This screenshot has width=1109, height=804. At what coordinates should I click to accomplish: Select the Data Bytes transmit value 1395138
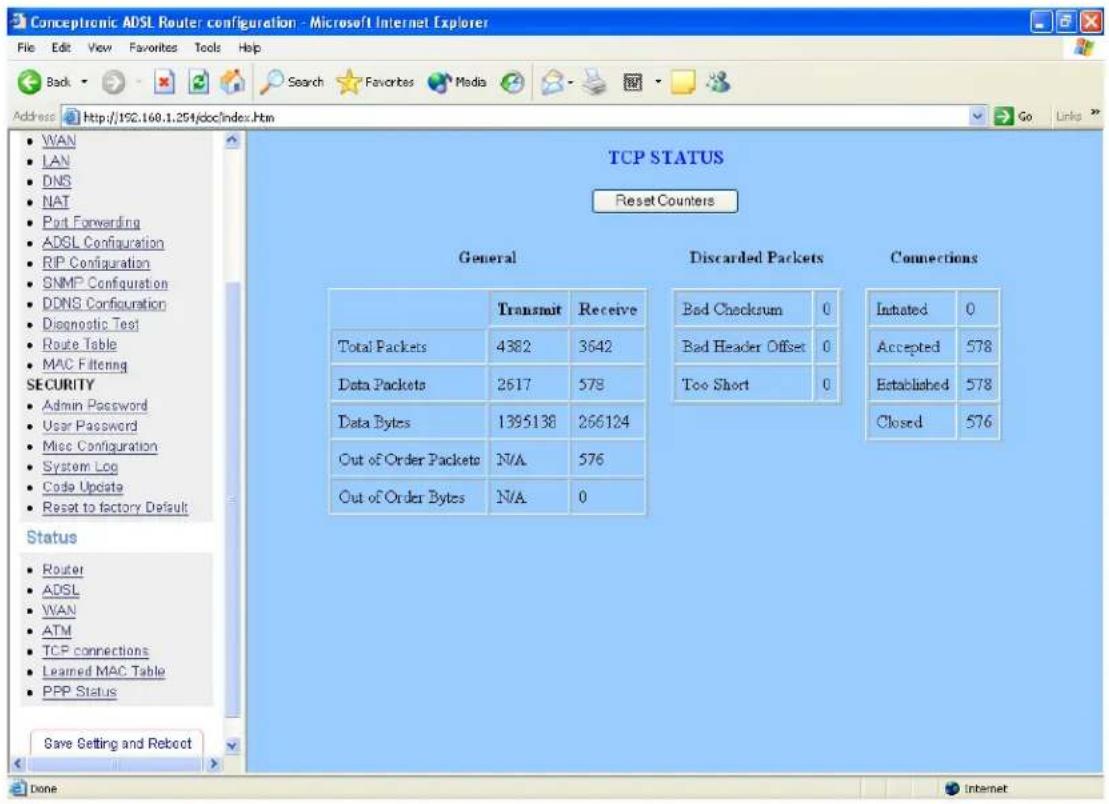[x=526, y=422]
